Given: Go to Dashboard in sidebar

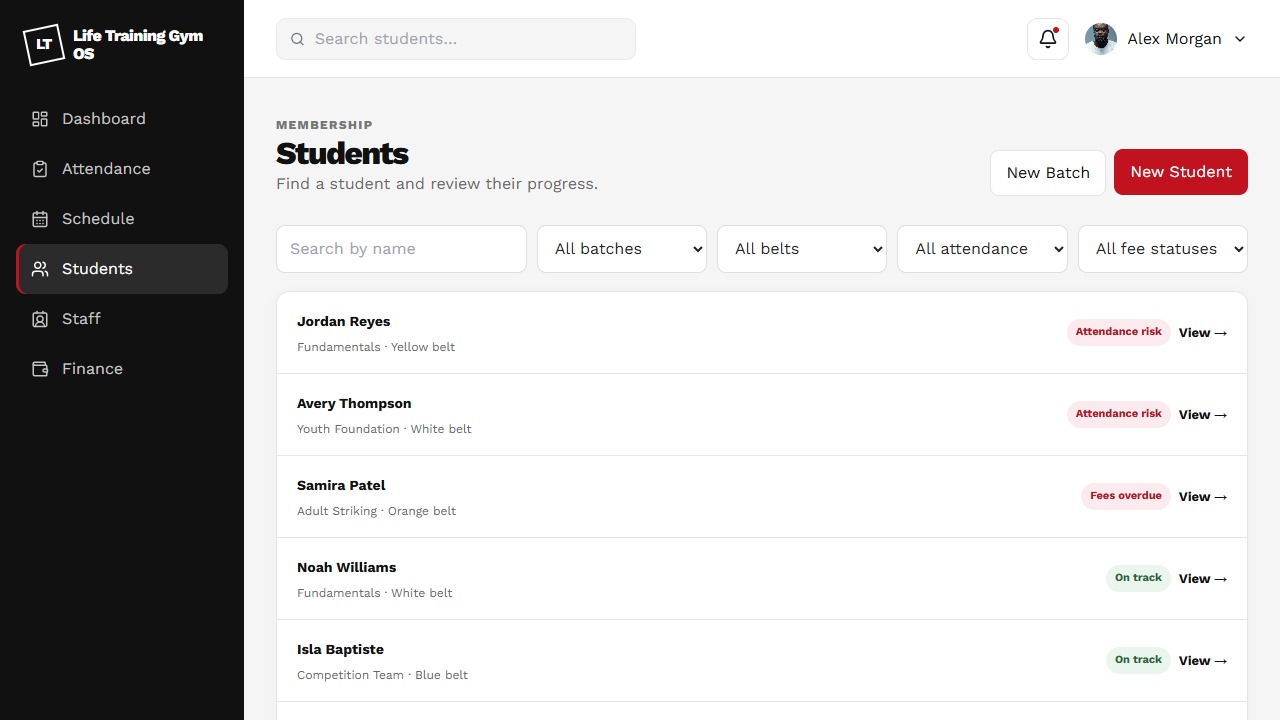Looking at the screenshot, I should coord(122,119).
